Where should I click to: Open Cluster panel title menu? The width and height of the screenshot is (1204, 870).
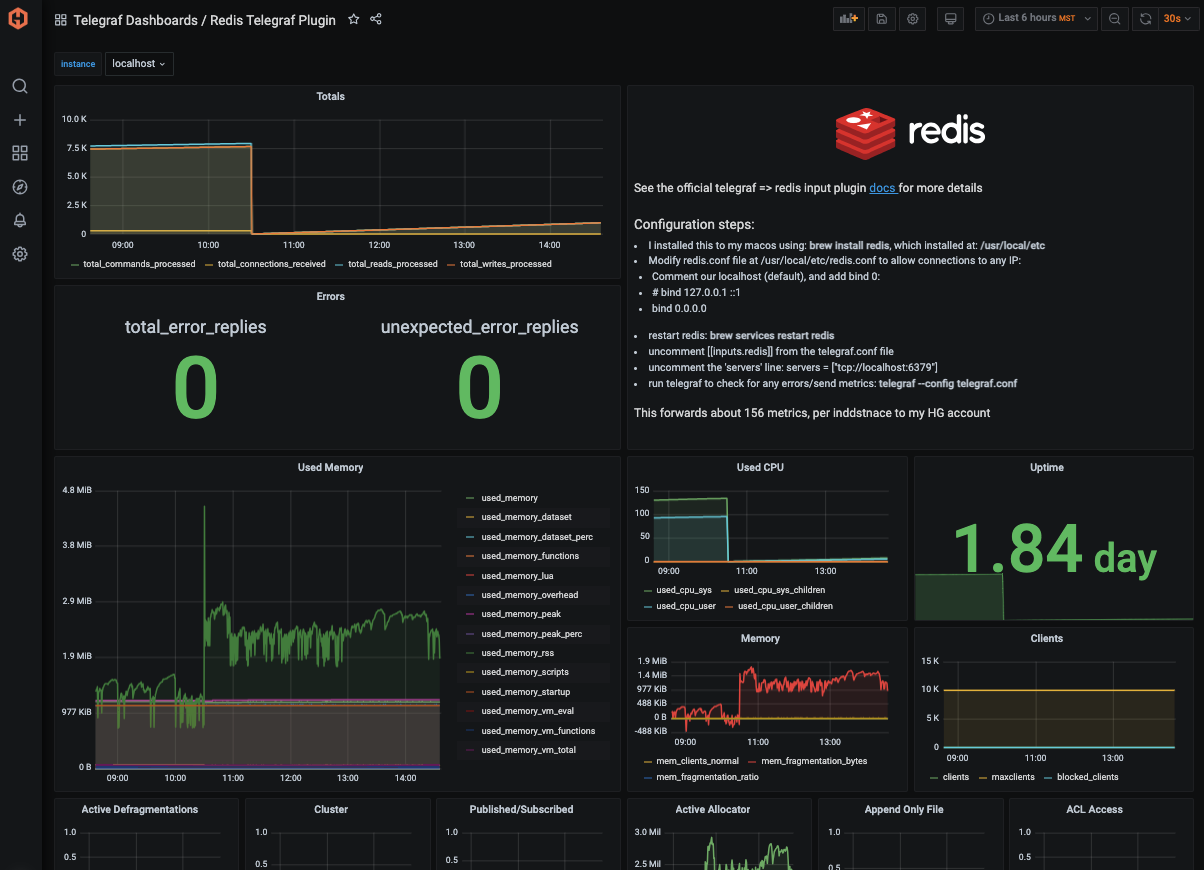tap(331, 809)
